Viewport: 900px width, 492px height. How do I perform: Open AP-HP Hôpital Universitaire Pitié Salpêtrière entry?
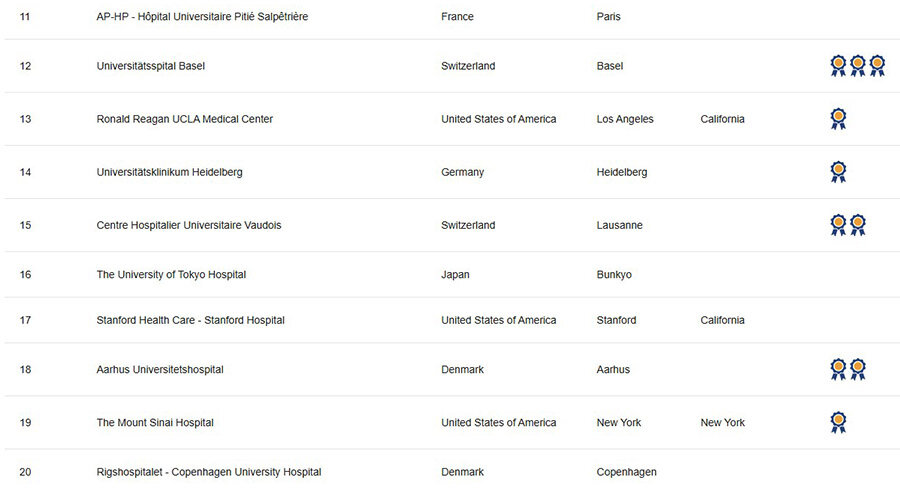pyautogui.click(x=202, y=17)
